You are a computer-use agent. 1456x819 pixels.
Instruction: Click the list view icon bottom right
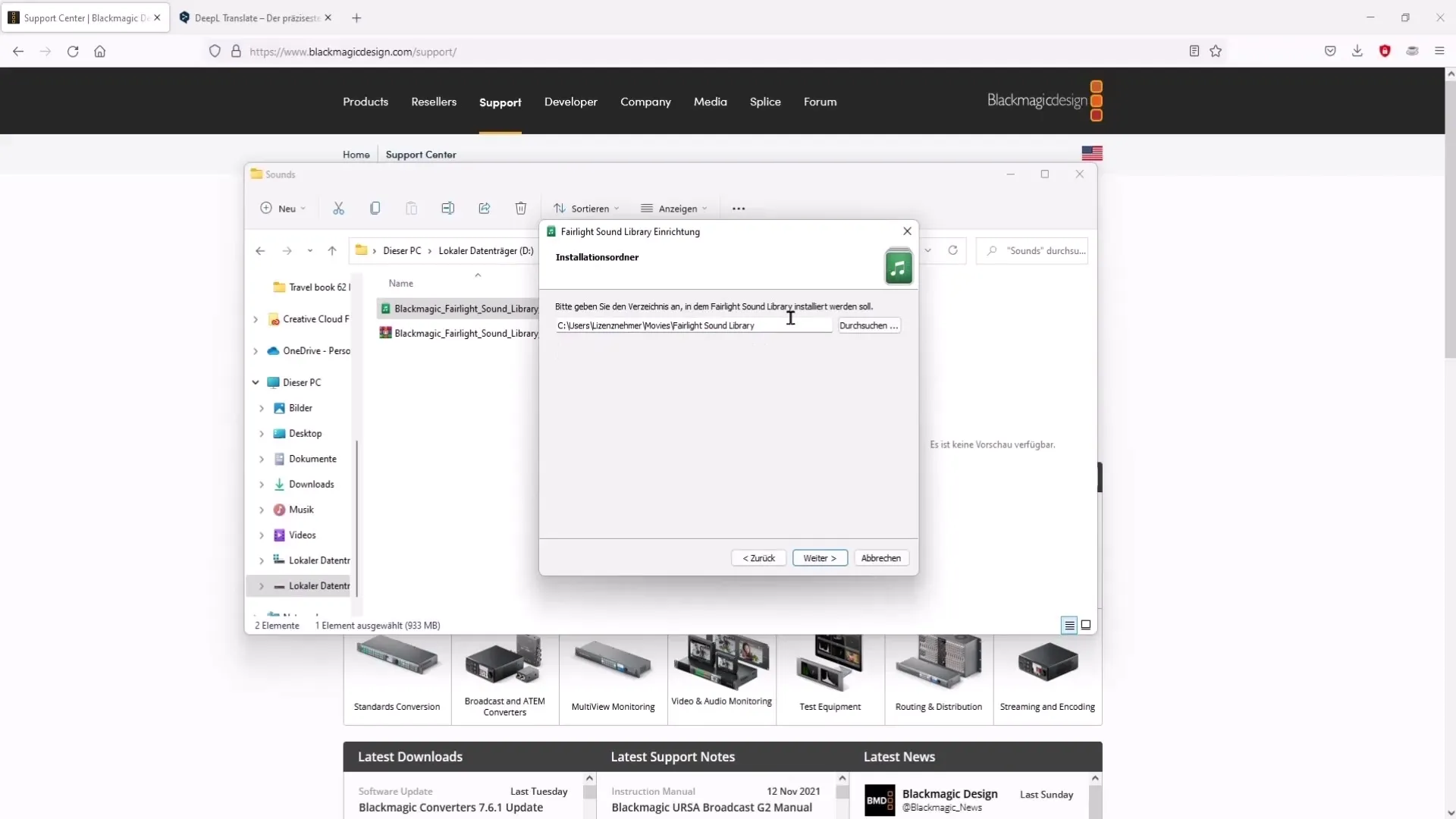[x=1069, y=625]
